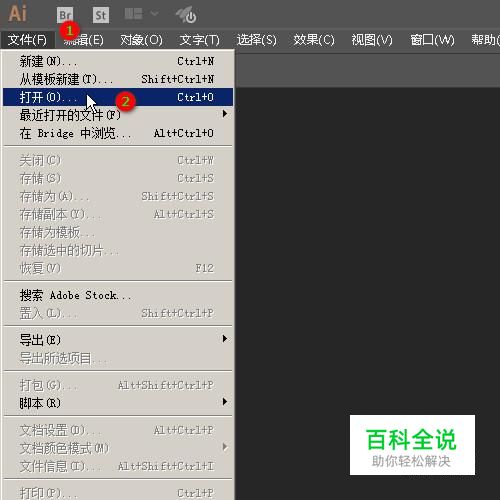Click the greyed 关闭(C) entry
The height and width of the screenshot is (500, 500).
(x=118, y=161)
